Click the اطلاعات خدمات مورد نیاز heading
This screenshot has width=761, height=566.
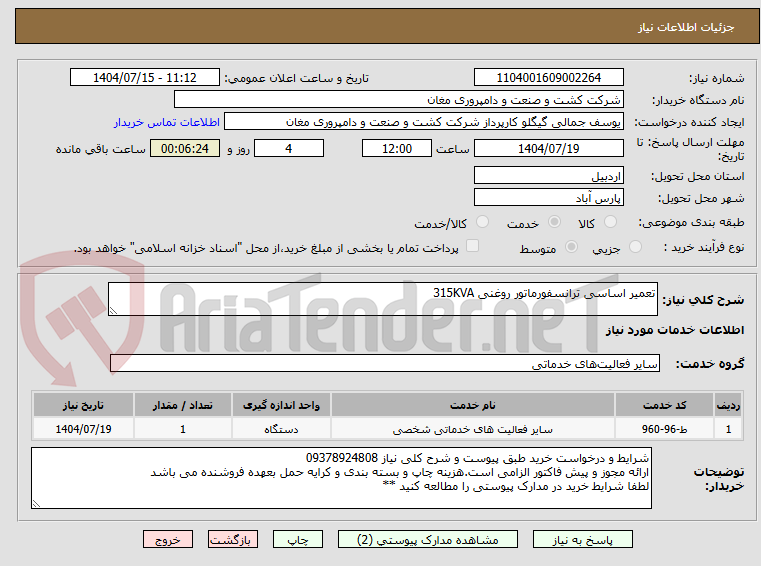tap(675, 330)
